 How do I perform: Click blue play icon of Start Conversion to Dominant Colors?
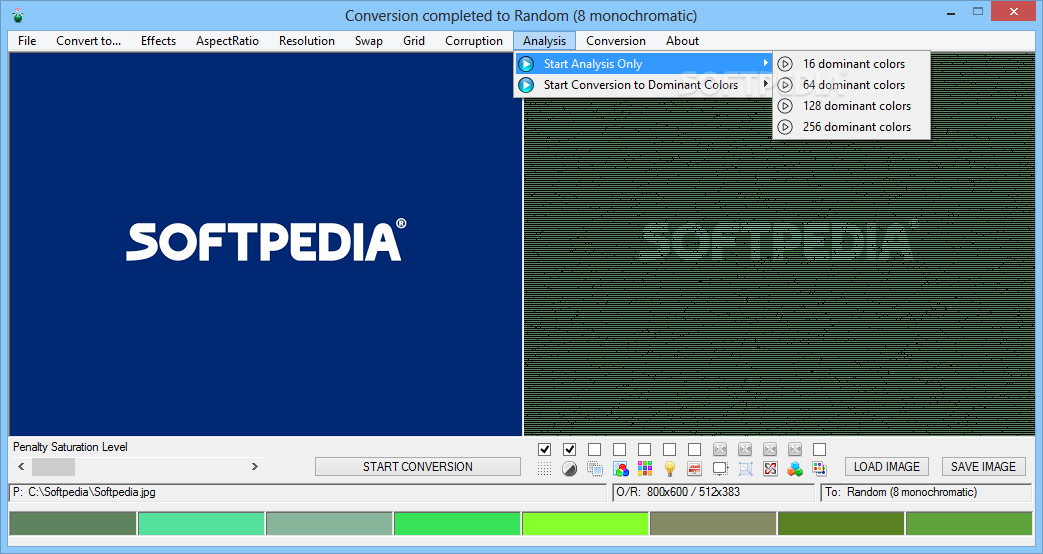click(526, 84)
